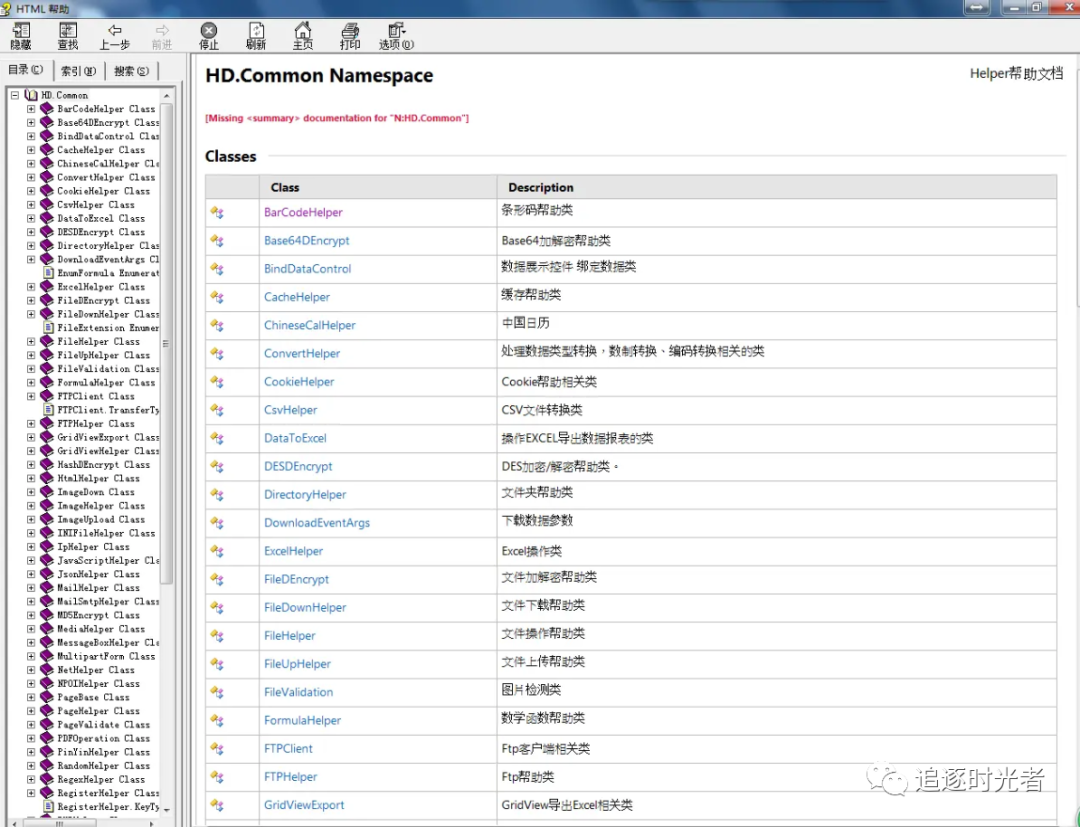Select JsonHelper Class in the contents tree
Image resolution: width=1080 pixels, height=827 pixels.
[98, 574]
